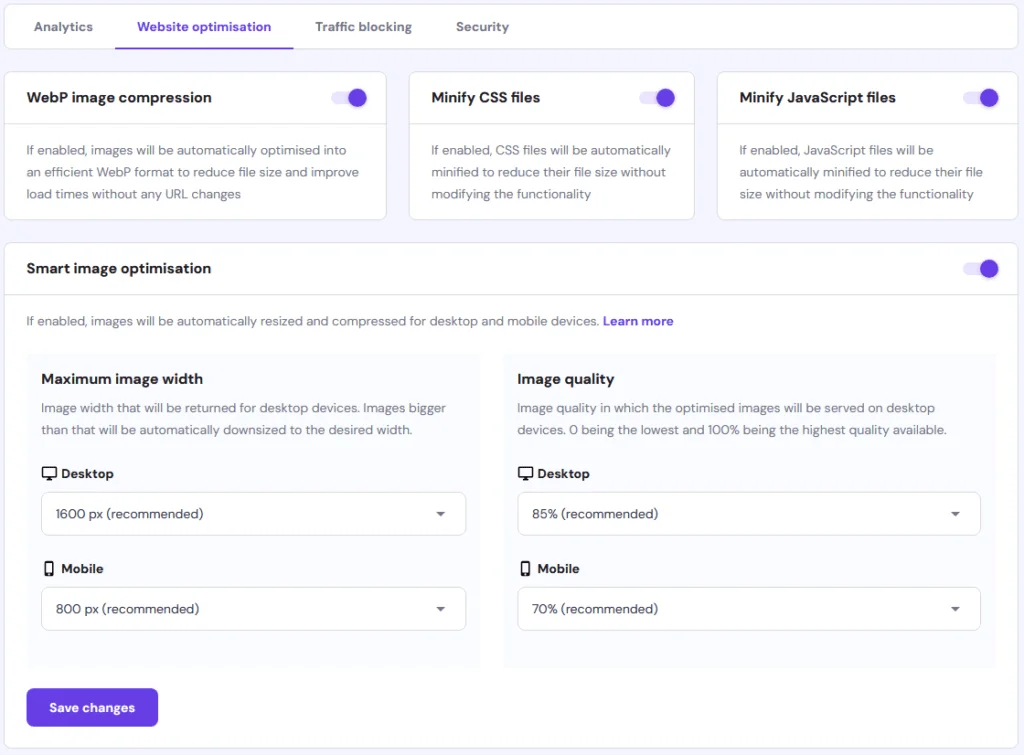Click the Website optimisation tab
The width and height of the screenshot is (1024, 755).
(x=204, y=27)
